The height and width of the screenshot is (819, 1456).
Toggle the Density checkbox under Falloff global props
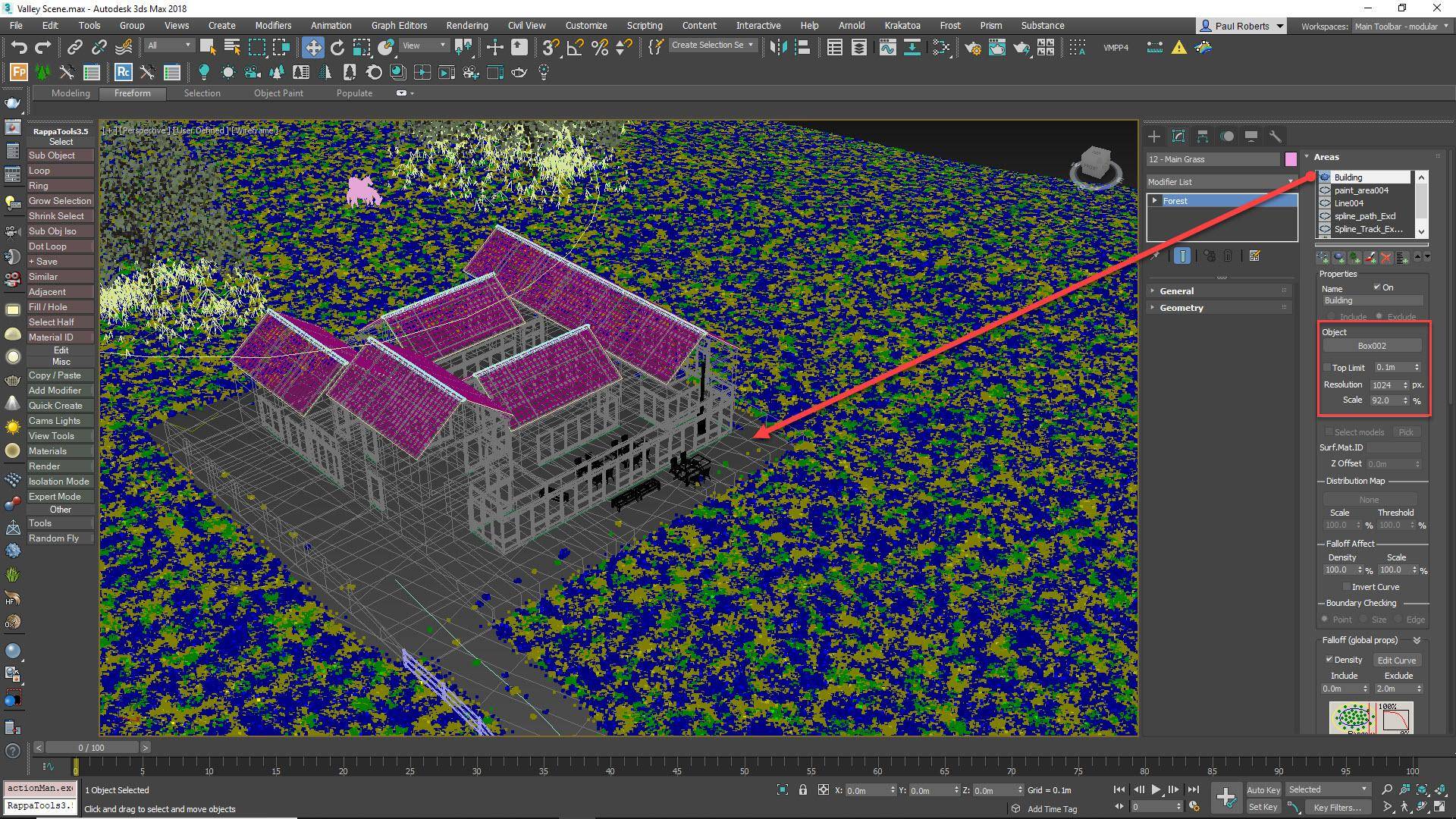point(1329,659)
